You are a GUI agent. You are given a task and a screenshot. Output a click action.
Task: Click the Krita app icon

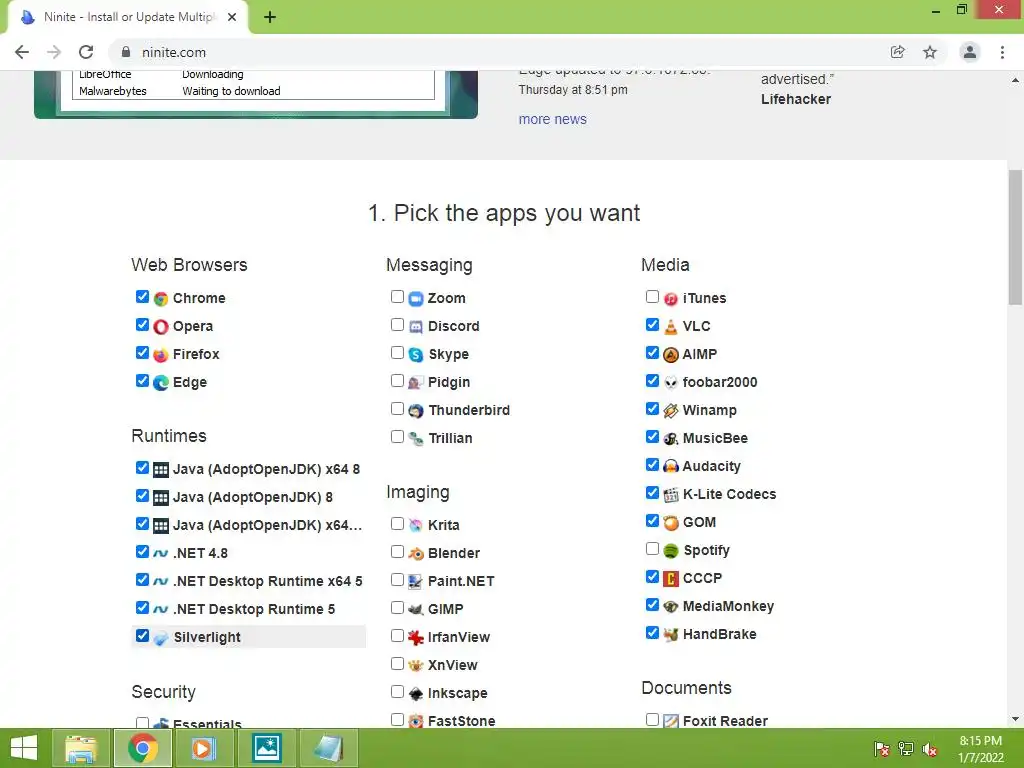[416, 526]
